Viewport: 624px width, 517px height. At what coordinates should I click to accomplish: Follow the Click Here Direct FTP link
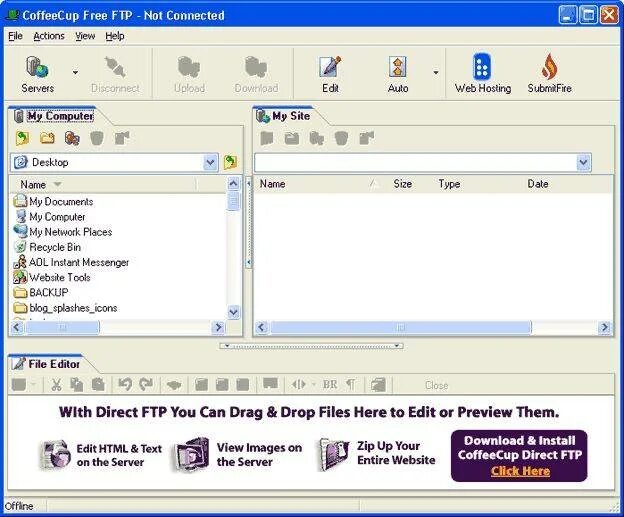[x=520, y=471]
